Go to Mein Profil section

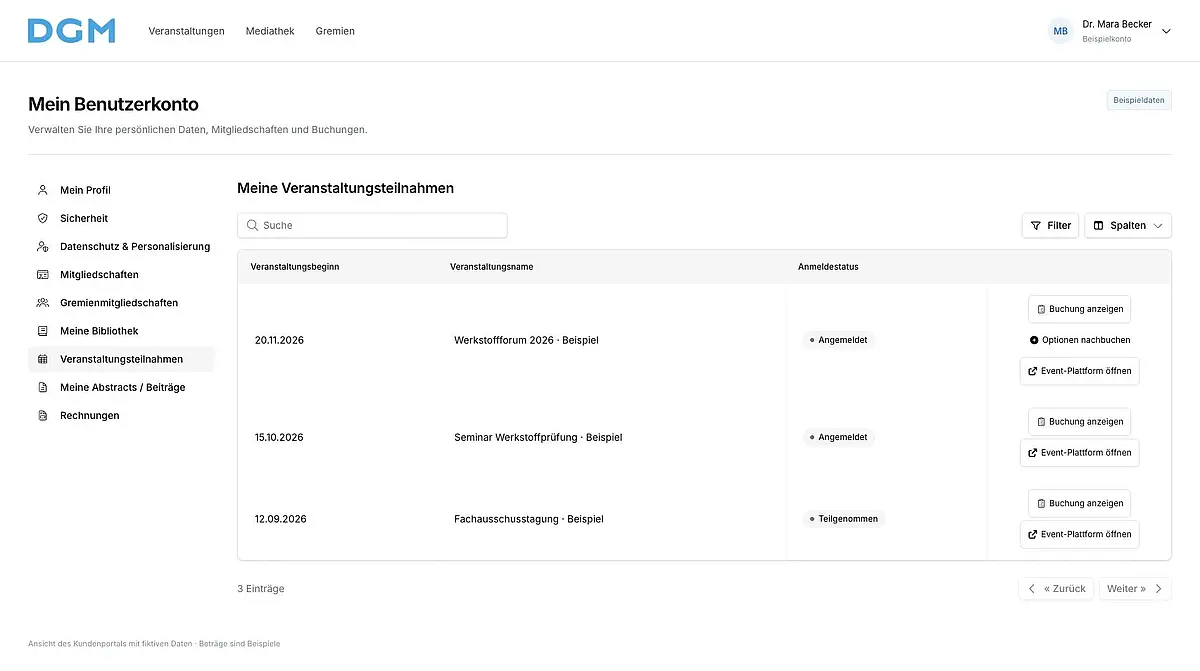[121, 190]
